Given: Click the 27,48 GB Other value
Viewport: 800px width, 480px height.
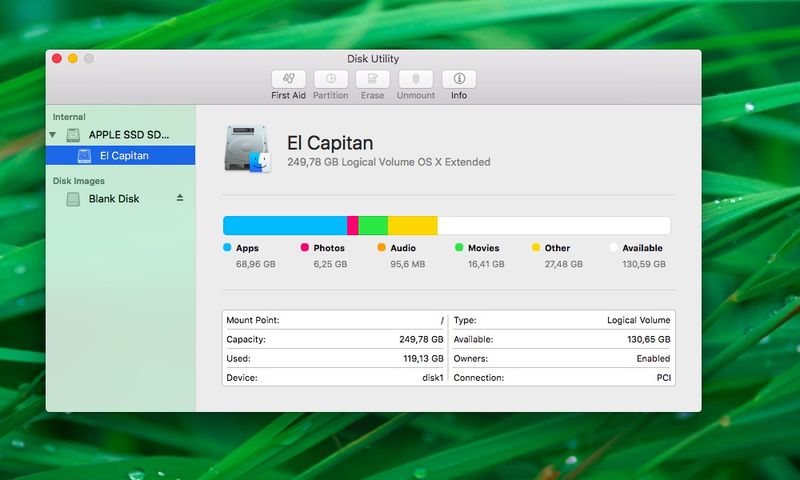Looking at the screenshot, I should [x=564, y=264].
